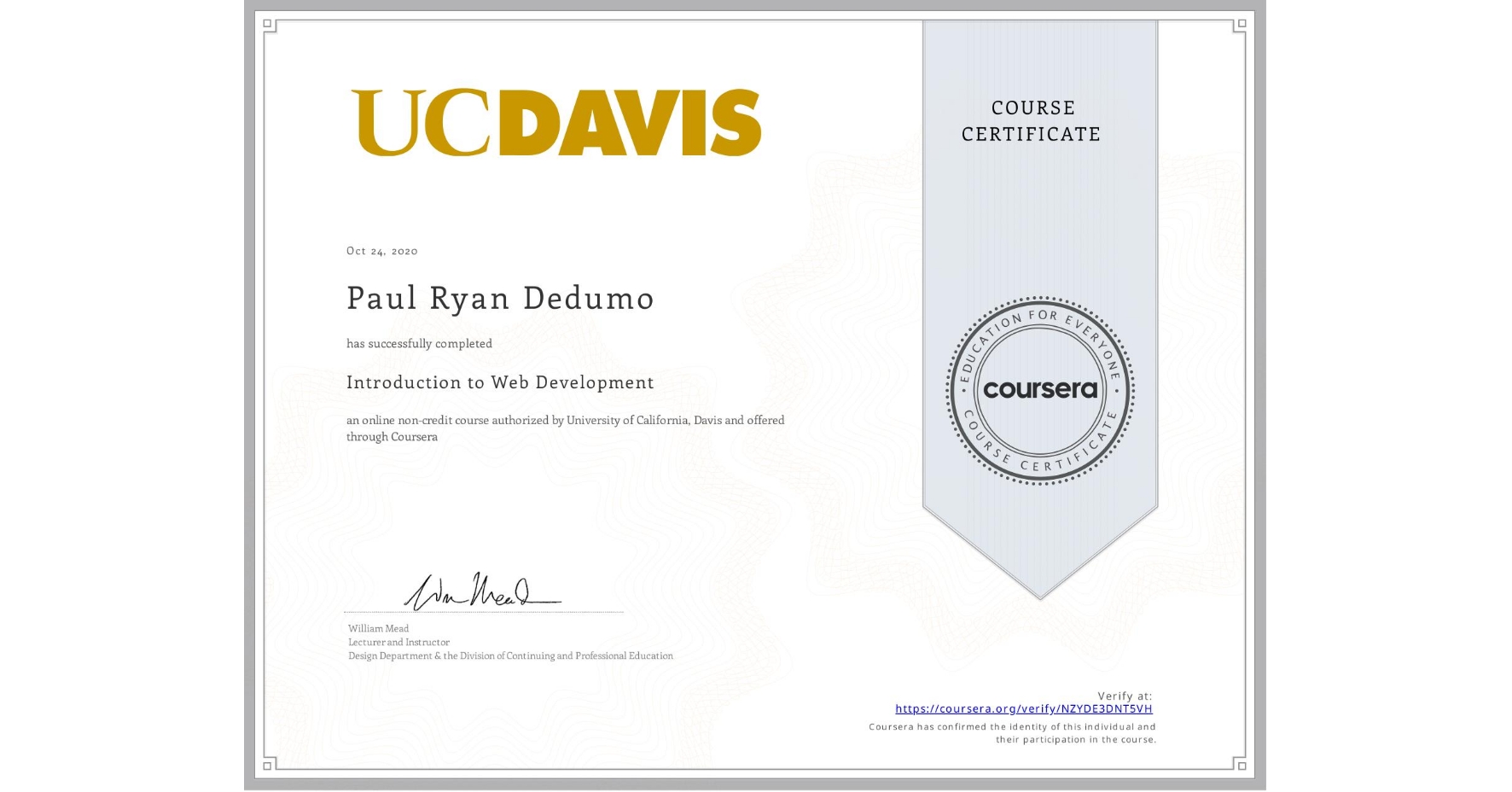Select the signer name "William Mead"
This screenshot has width=1512, height=792.
(378, 629)
